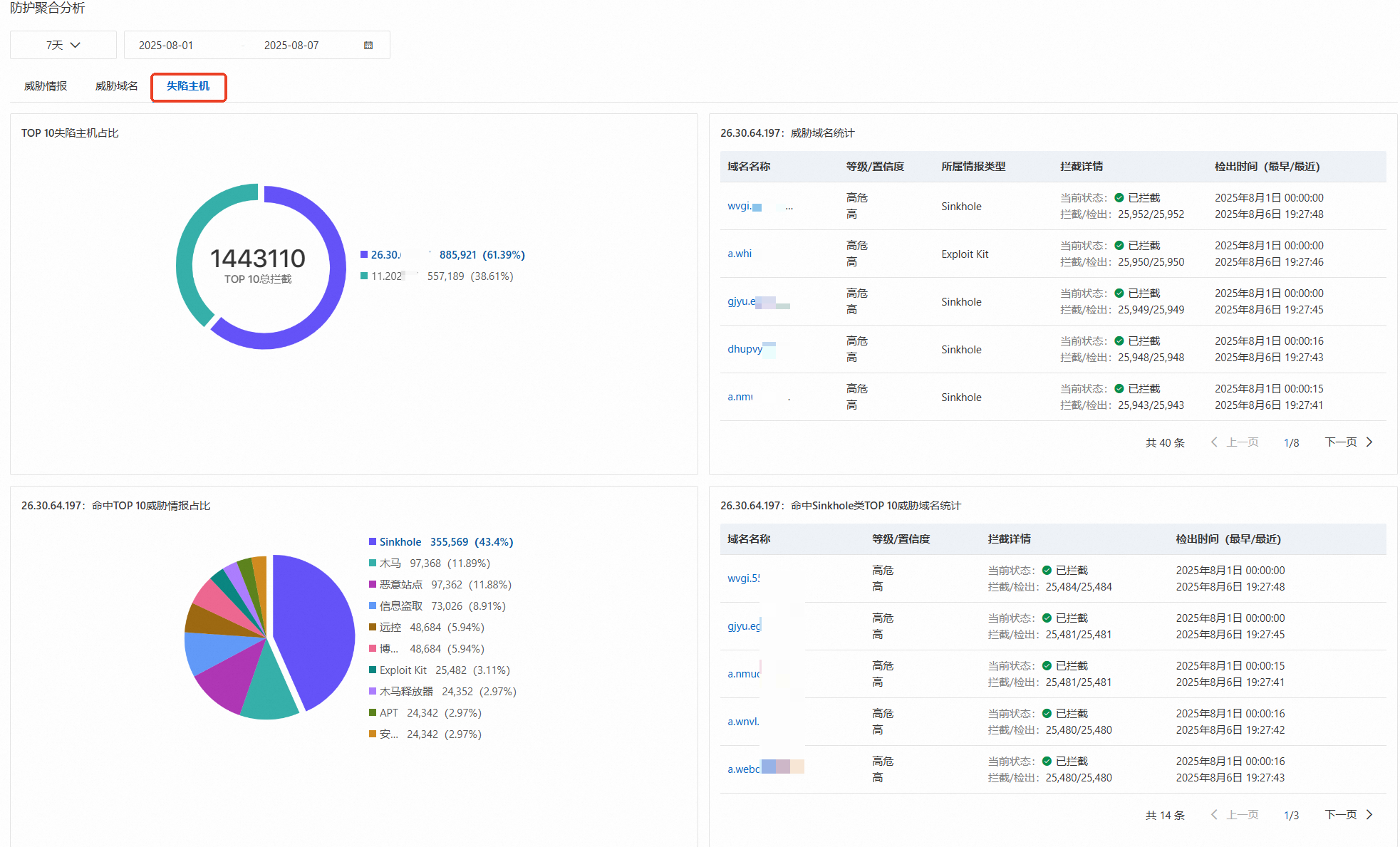Open start date field 2025-08-01
Image resolution: width=1400 pixels, height=847 pixels.
166,46
